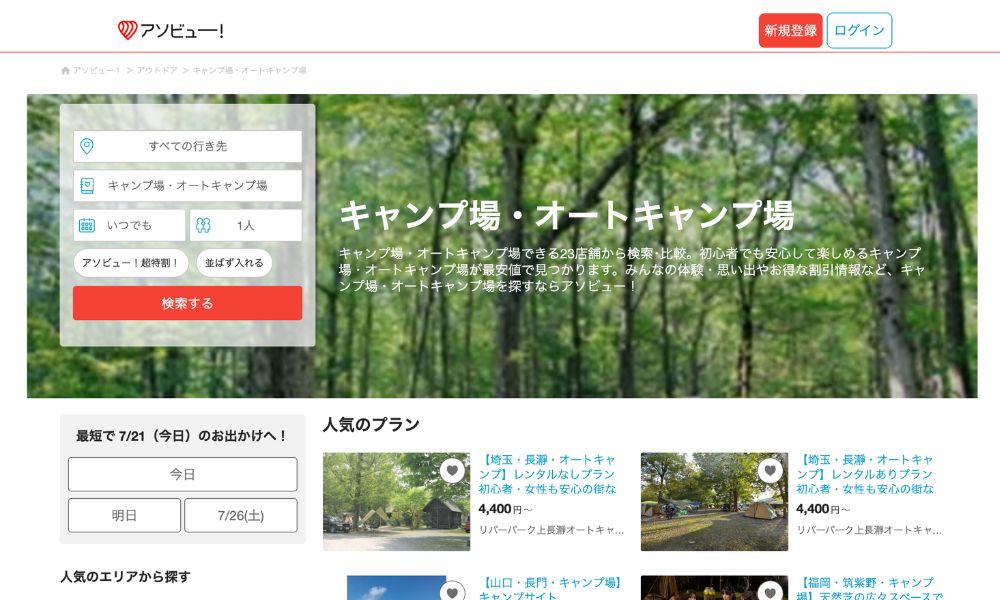Select 今日 as the outing date
1000x600 pixels.
pyautogui.click(x=182, y=474)
